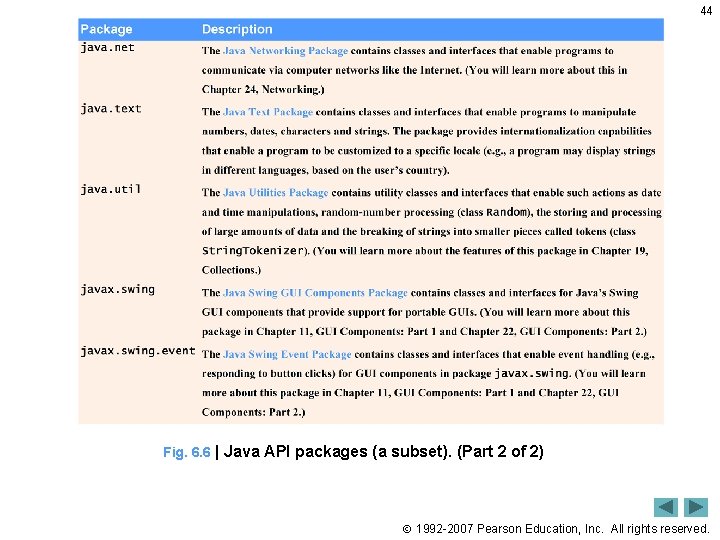Open the Java Text Package link
Image resolution: width=720 pixels, height=540 pixels.
point(268,112)
